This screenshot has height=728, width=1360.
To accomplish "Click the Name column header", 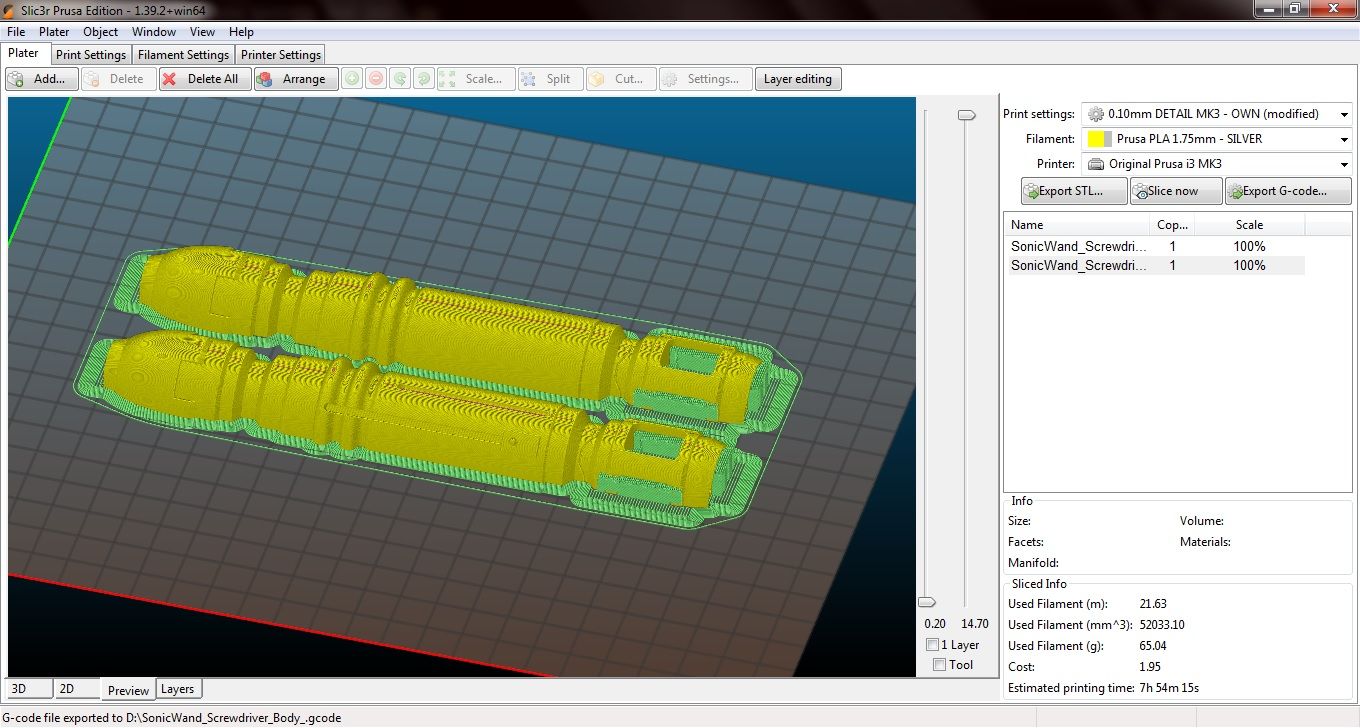I will (x=1076, y=225).
